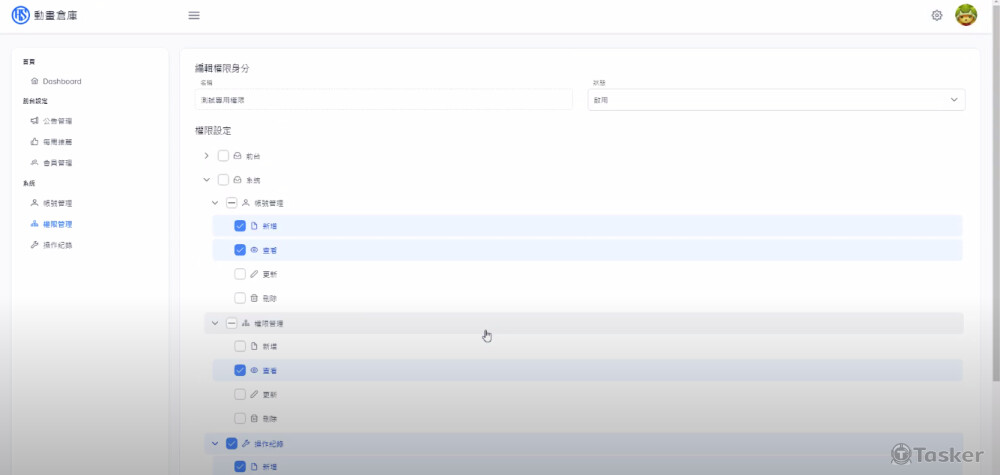Expand the 前台 tree node
Image resolution: width=1000 pixels, height=475 pixels.
206,156
